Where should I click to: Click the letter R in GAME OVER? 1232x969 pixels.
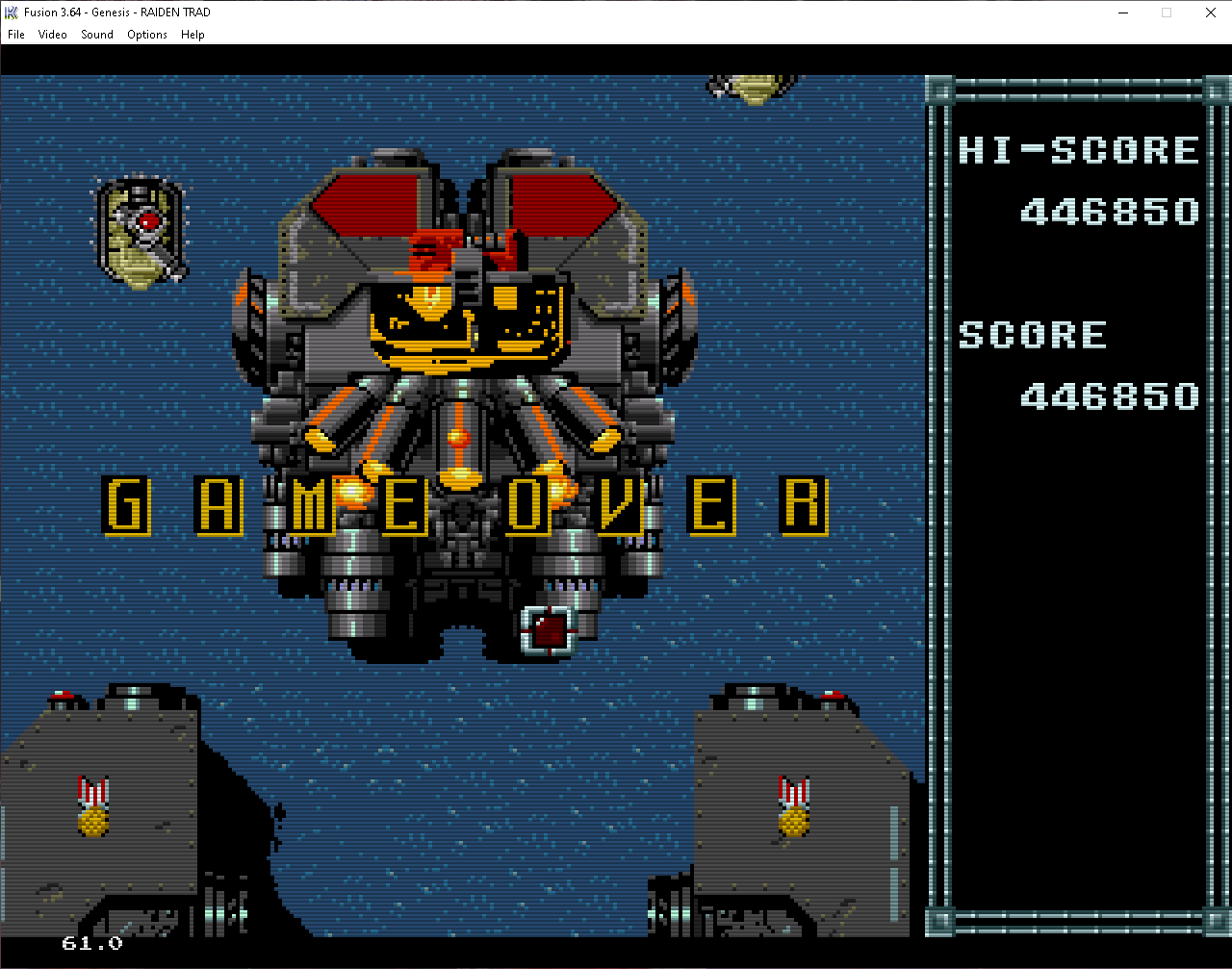coord(804,506)
